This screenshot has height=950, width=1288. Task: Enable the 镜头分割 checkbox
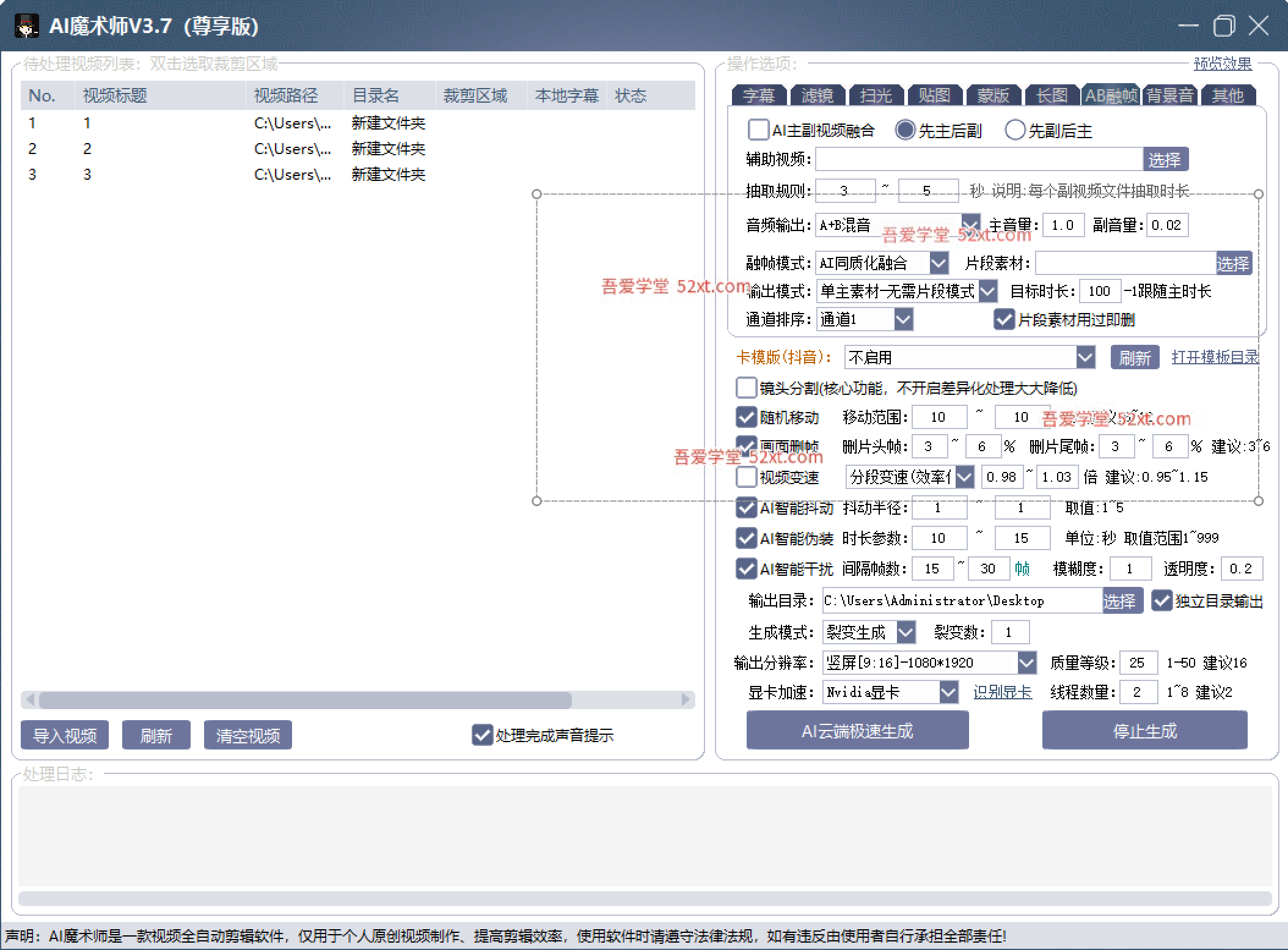tap(746, 388)
